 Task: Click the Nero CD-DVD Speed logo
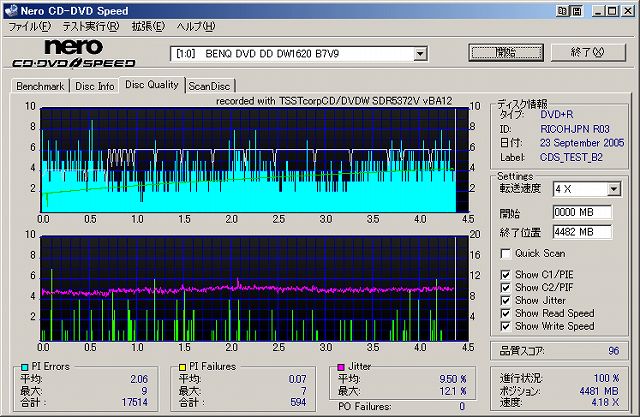coord(73,53)
